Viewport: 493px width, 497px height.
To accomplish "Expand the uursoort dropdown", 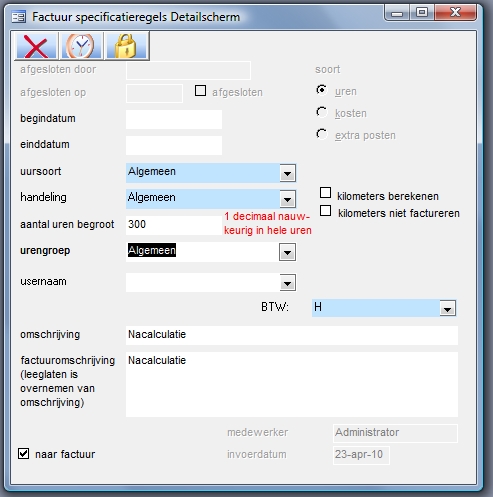I will point(287,173).
